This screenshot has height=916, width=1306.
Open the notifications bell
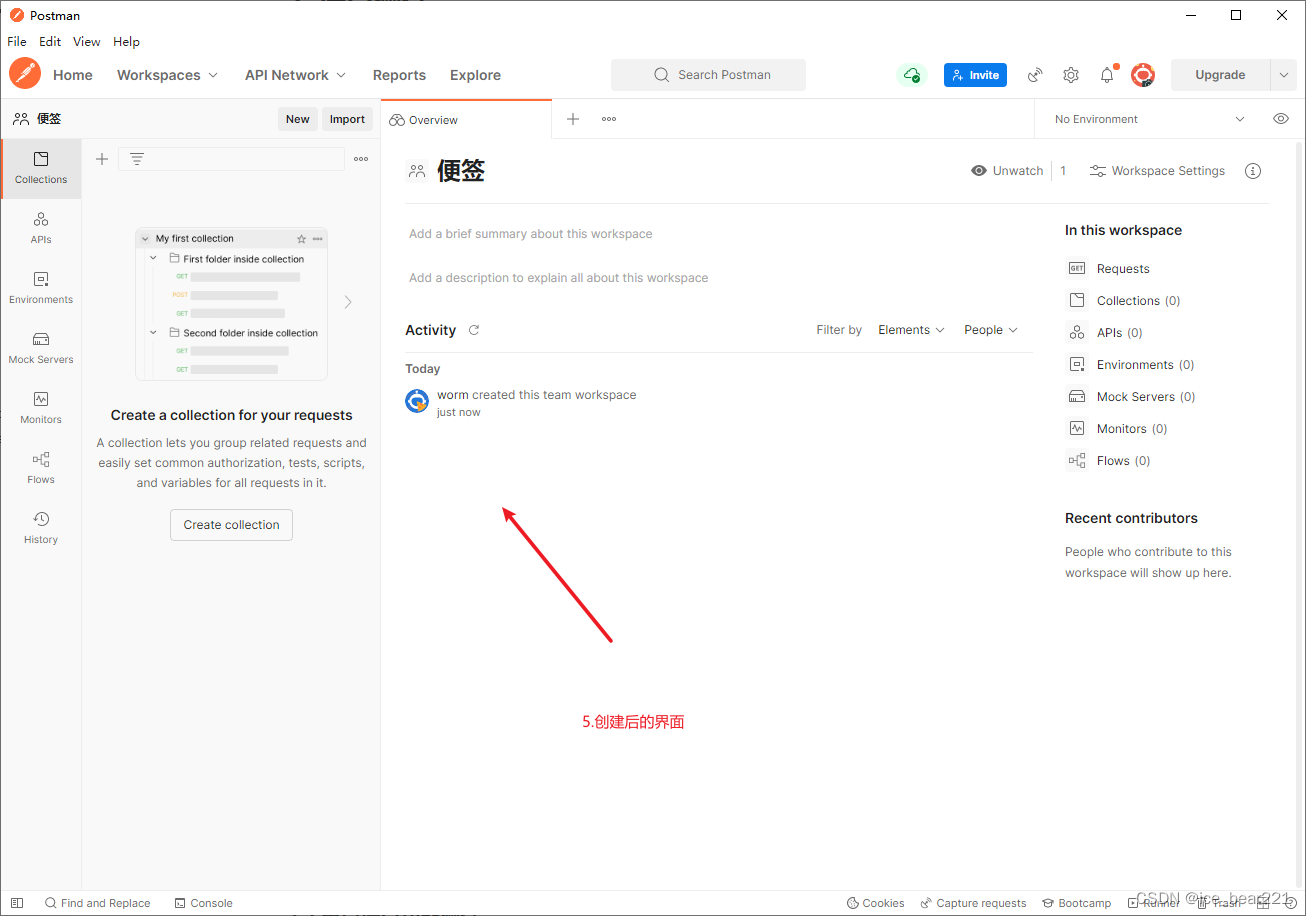(x=1107, y=75)
